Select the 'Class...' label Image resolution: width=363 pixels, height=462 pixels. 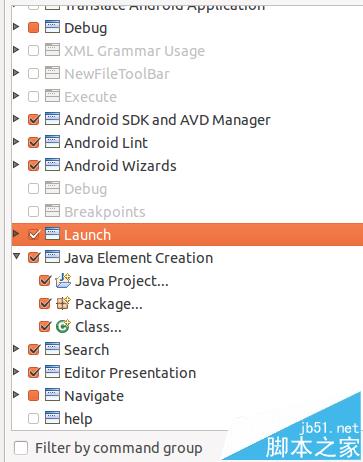pyautogui.click(x=98, y=327)
